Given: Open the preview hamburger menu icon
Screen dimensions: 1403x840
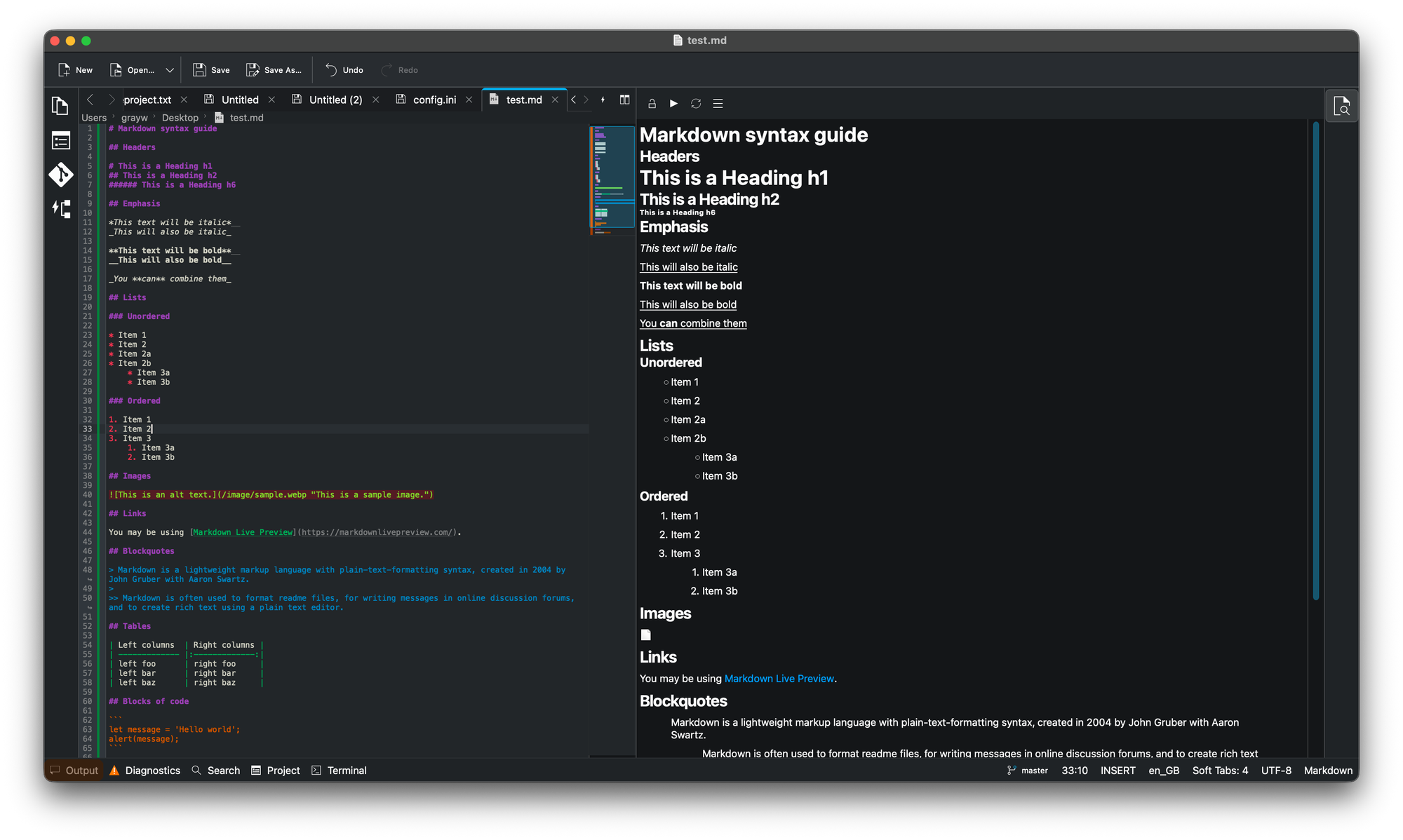Looking at the screenshot, I should (718, 103).
